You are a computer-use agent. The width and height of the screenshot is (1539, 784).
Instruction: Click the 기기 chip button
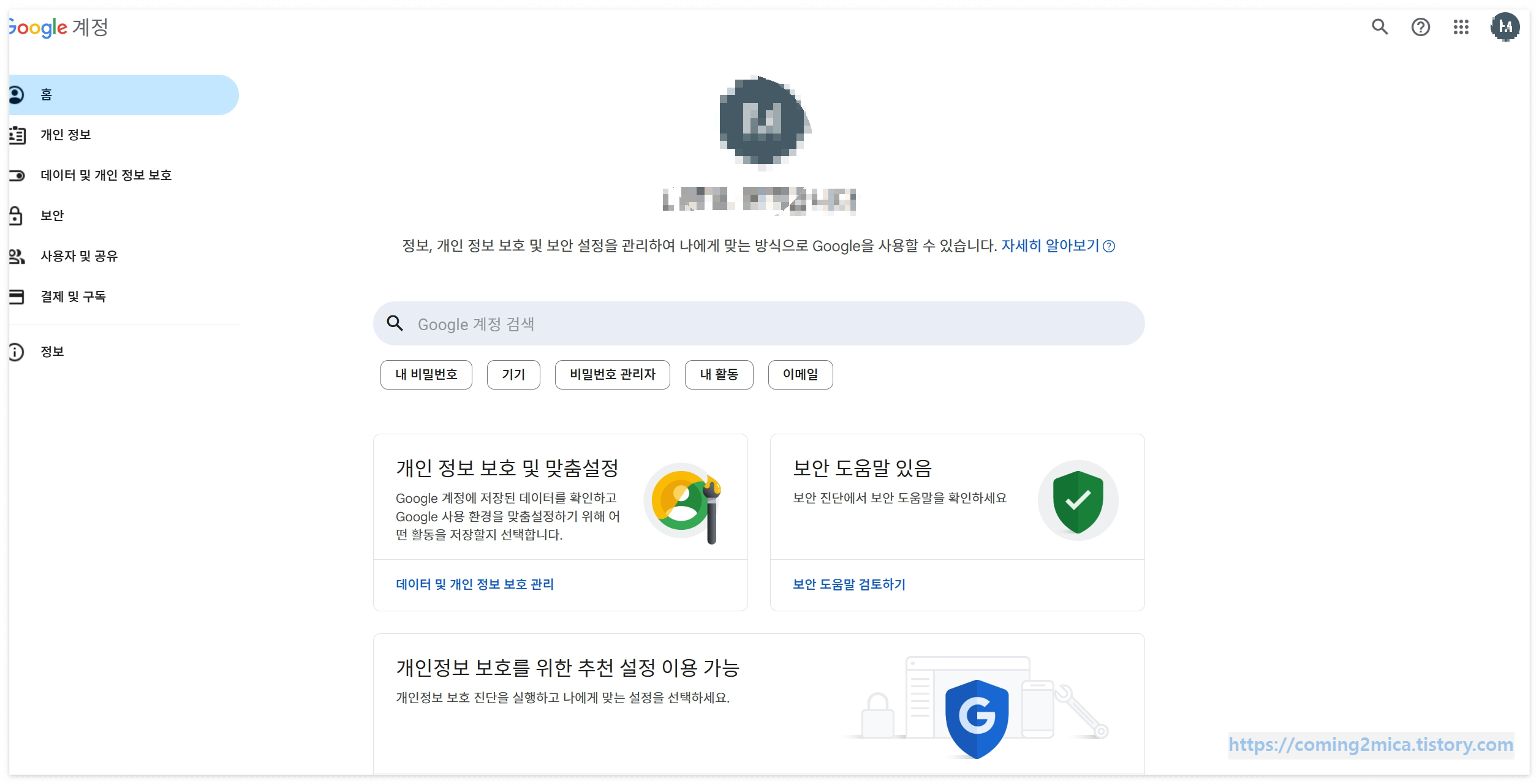tap(513, 374)
